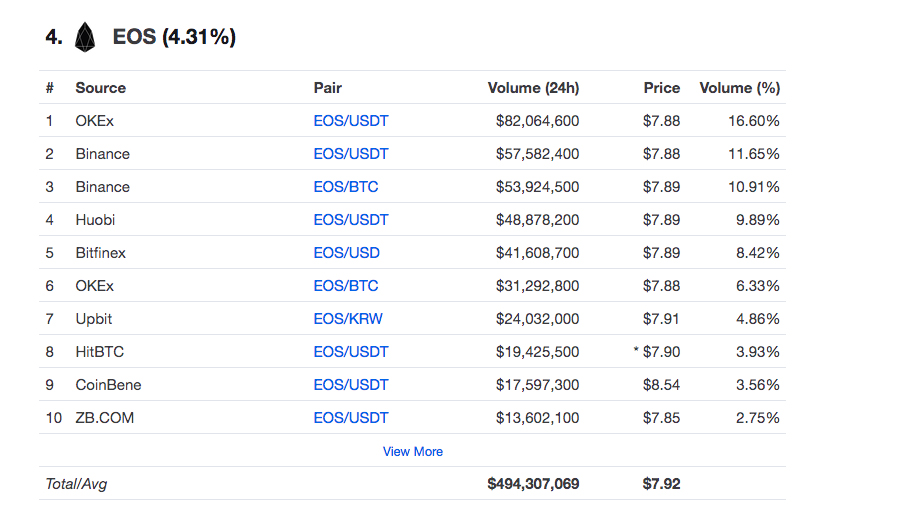913x532 pixels.
Task: Click the $17,597,300 volume value
Action: click(x=537, y=385)
